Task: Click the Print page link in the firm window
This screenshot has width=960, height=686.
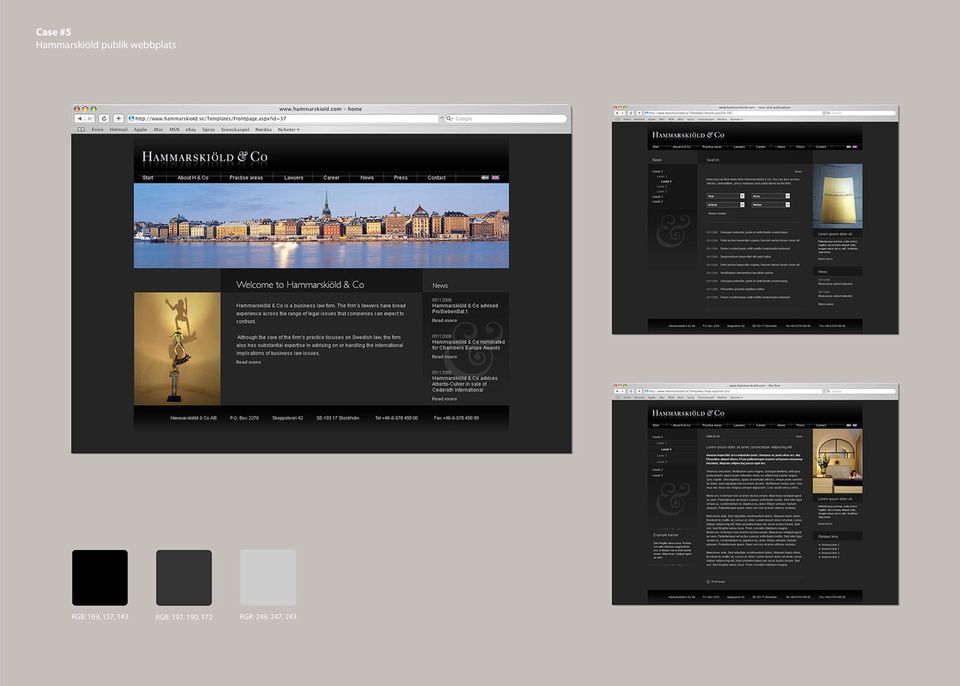Action: click(718, 581)
